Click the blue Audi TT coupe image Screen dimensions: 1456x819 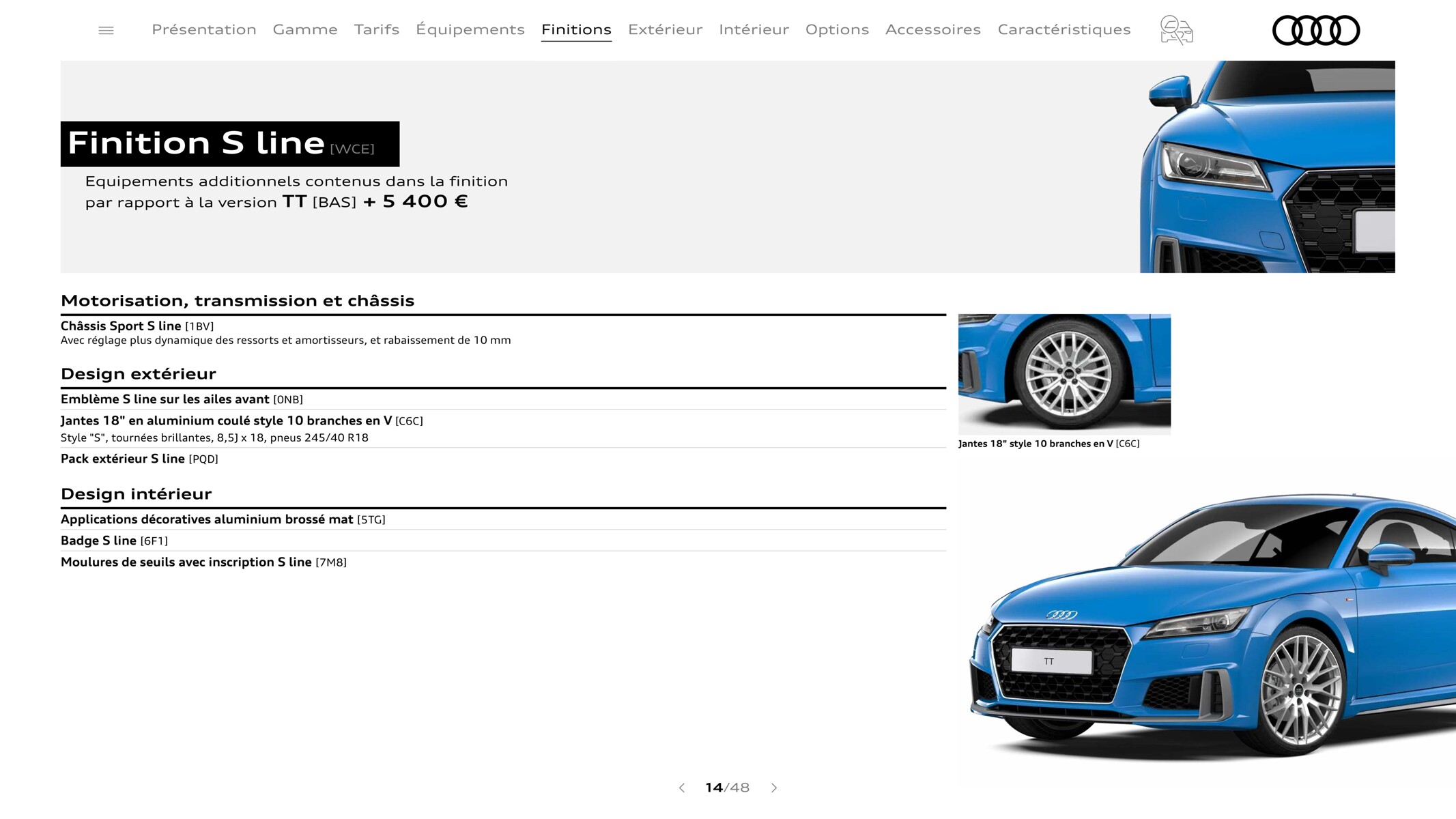click(x=1212, y=627)
